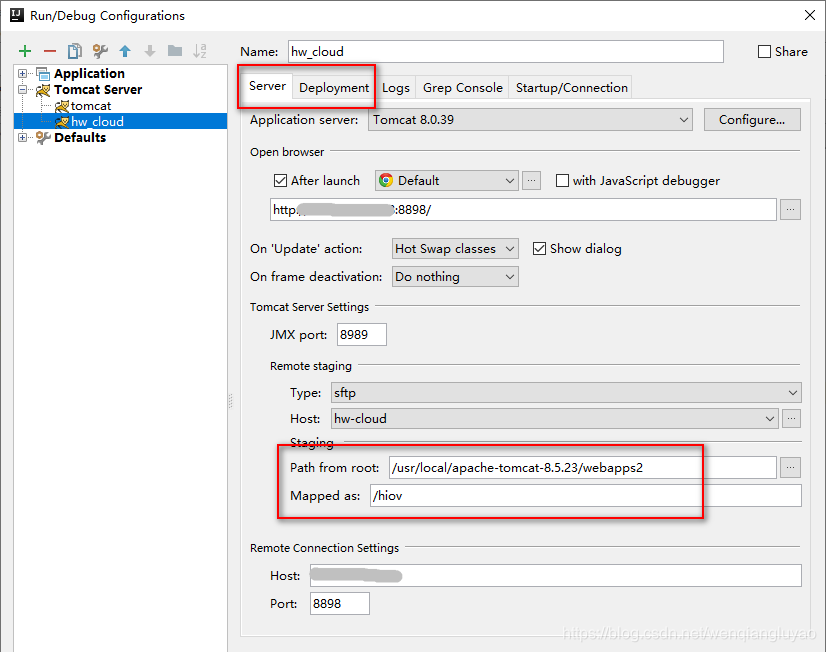Switch to the Startup/Connection tab
This screenshot has width=826, height=652.
pos(572,87)
